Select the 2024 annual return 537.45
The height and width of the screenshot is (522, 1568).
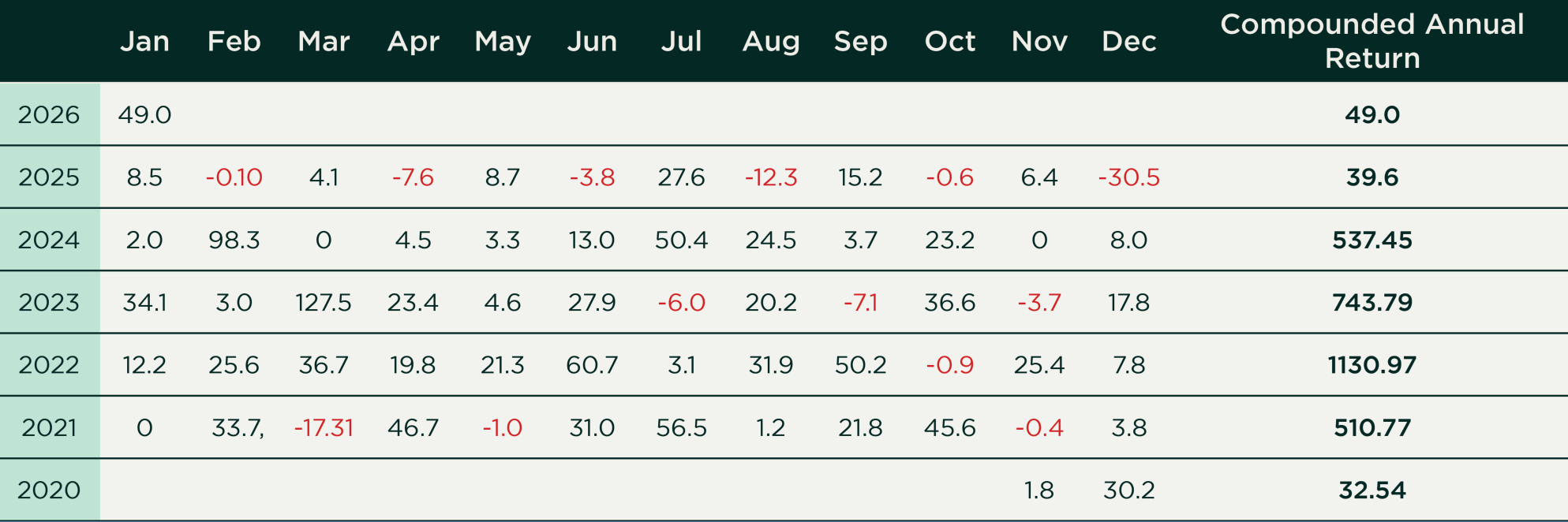pyautogui.click(x=1372, y=240)
